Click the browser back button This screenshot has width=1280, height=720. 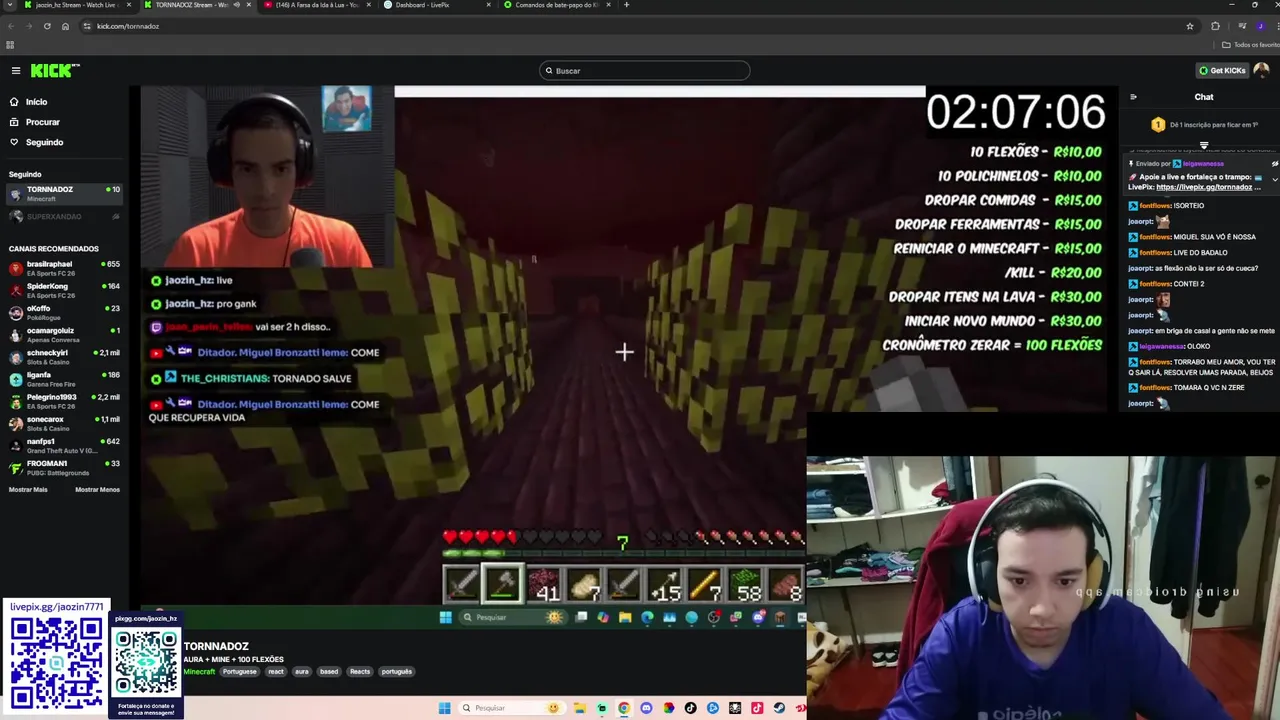point(10,26)
